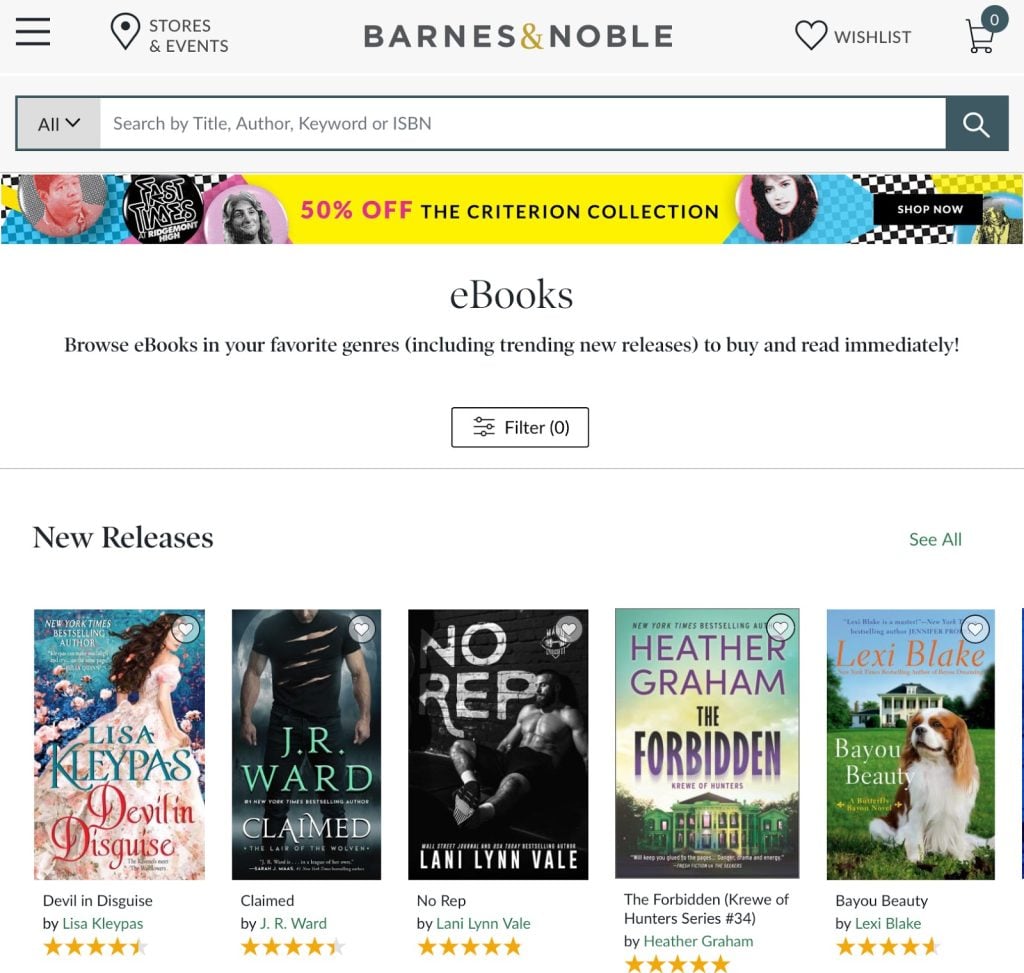Toggle wishlist heart on No Rep cover
Screen dimensions: 1024x973
click(x=569, y=629)
